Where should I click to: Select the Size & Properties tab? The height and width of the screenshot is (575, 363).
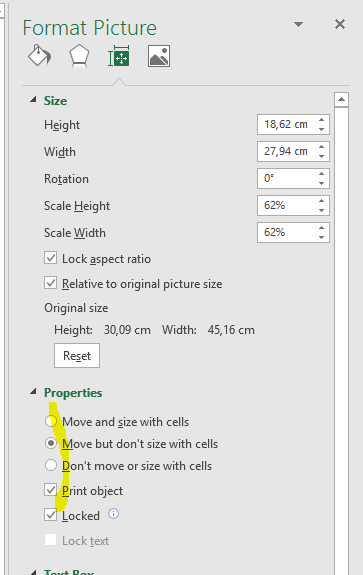[x=119, y=56]
